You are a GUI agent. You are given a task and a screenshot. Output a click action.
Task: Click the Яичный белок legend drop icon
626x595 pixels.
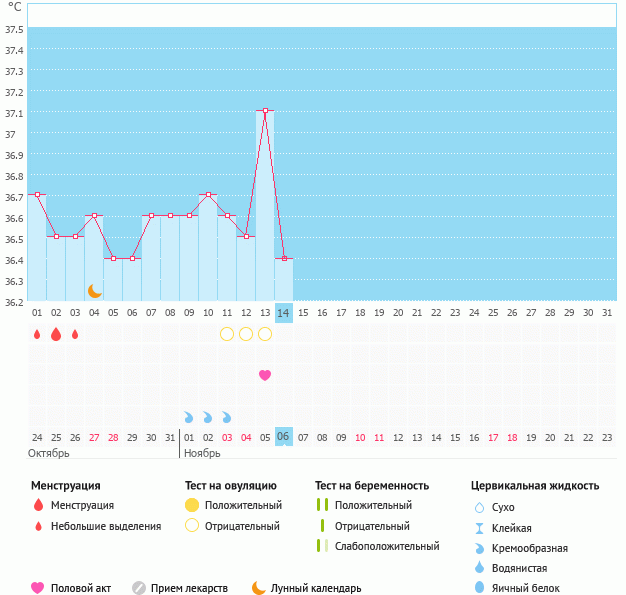tap(480, 588)
